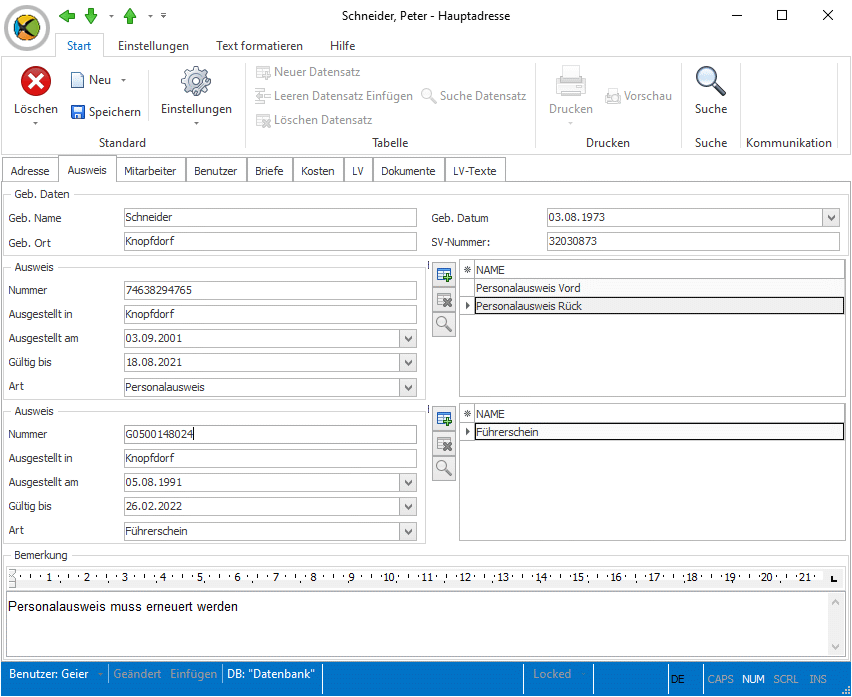Screen dimensions: 852x697
Task: Switch to the Briefe tab
Action: click(x=269, y=171)
